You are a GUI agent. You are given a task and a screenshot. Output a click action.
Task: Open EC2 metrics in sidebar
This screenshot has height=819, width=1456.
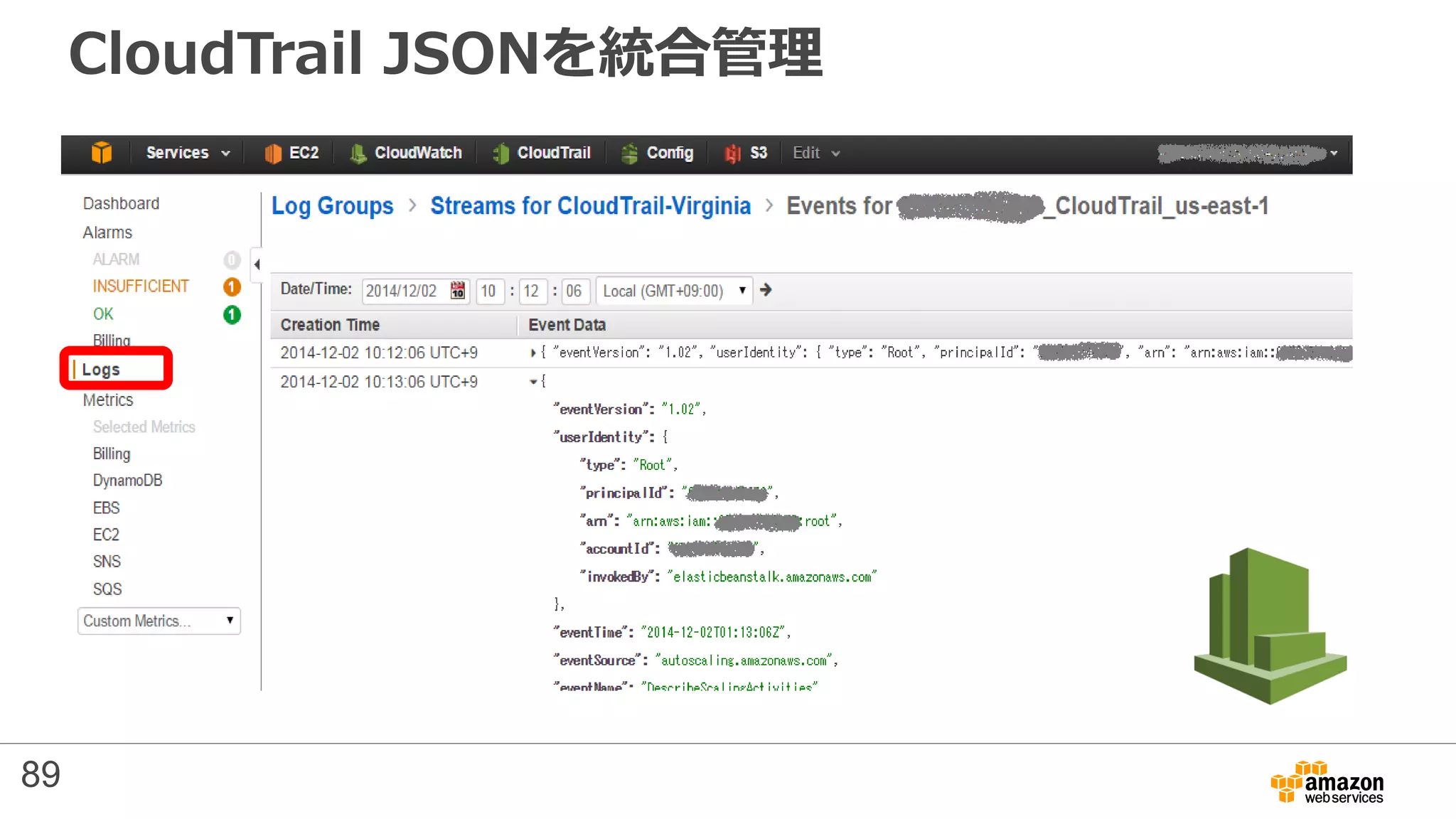pyautogui.click(x=106, y=535)
